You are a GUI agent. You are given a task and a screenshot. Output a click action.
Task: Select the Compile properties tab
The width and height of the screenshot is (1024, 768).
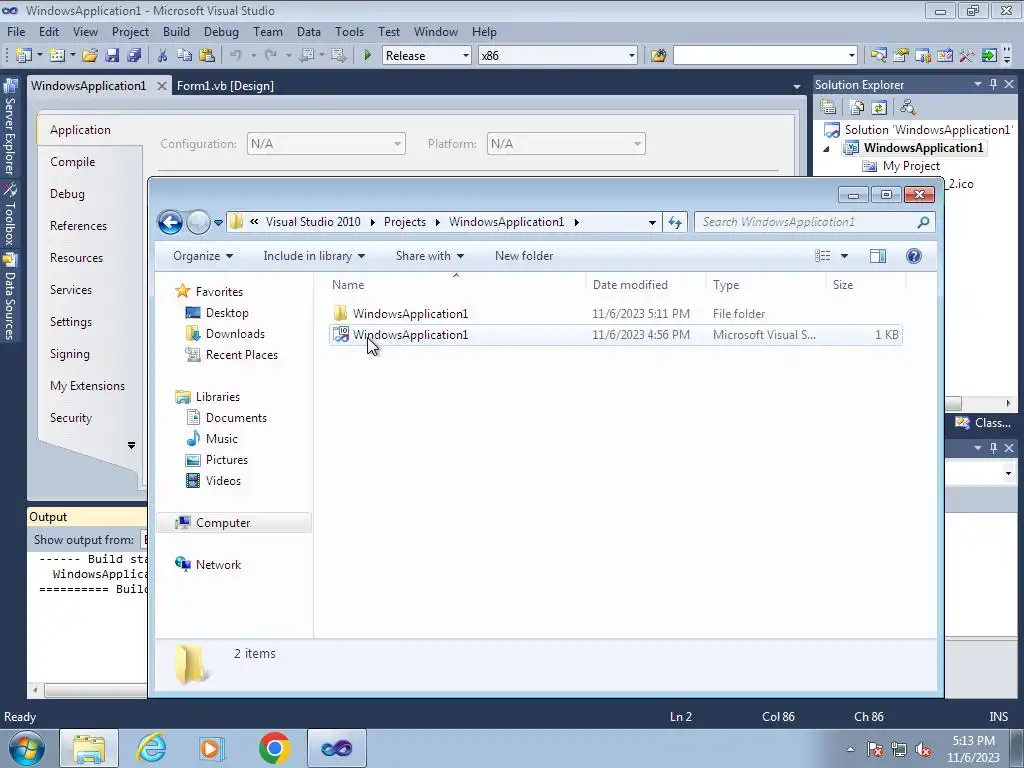pos(72,162)
